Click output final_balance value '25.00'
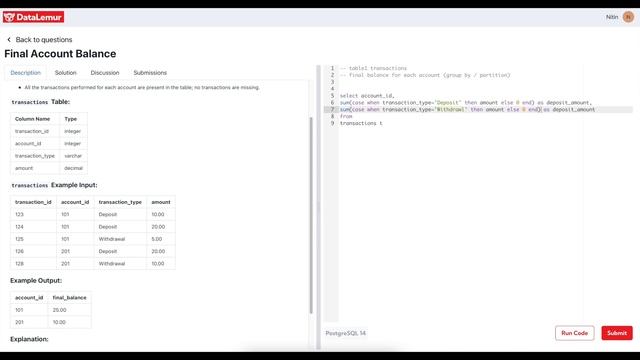Viewport: 640px width, 360px height. 59,310
